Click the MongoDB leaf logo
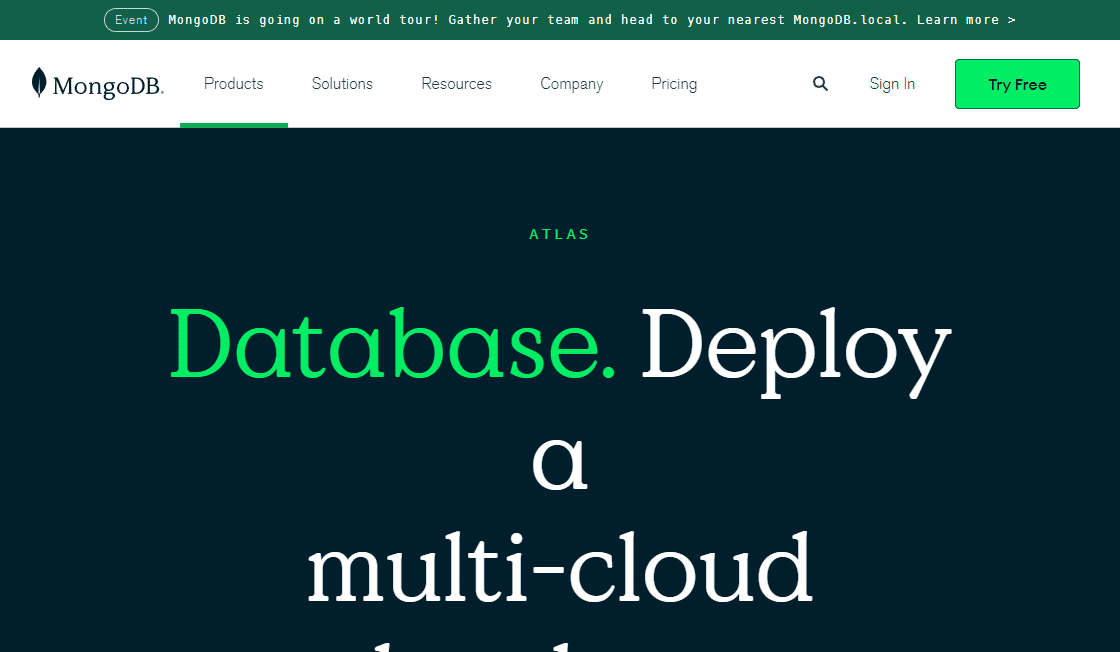The image size is (1120, 652). click(x=38, y=83)
